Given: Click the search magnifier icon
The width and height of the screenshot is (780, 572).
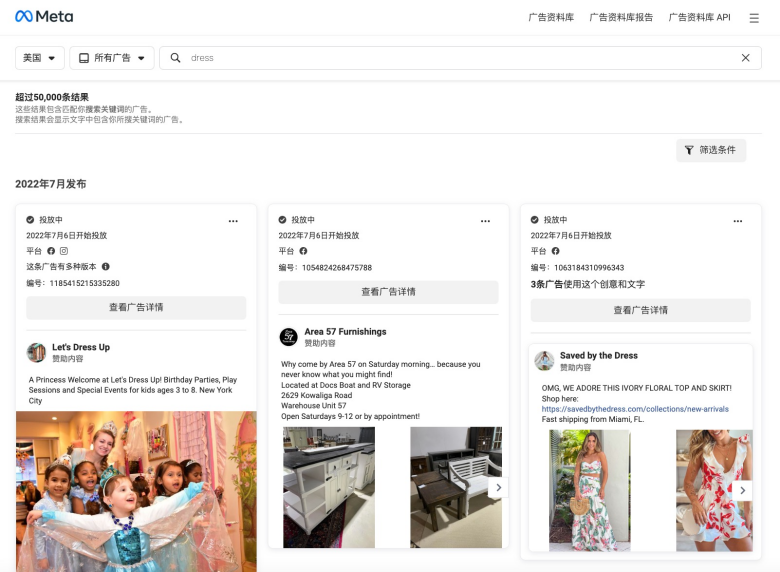Looking at the screenshot, I should pyautogui.click(x=175, y=58).
